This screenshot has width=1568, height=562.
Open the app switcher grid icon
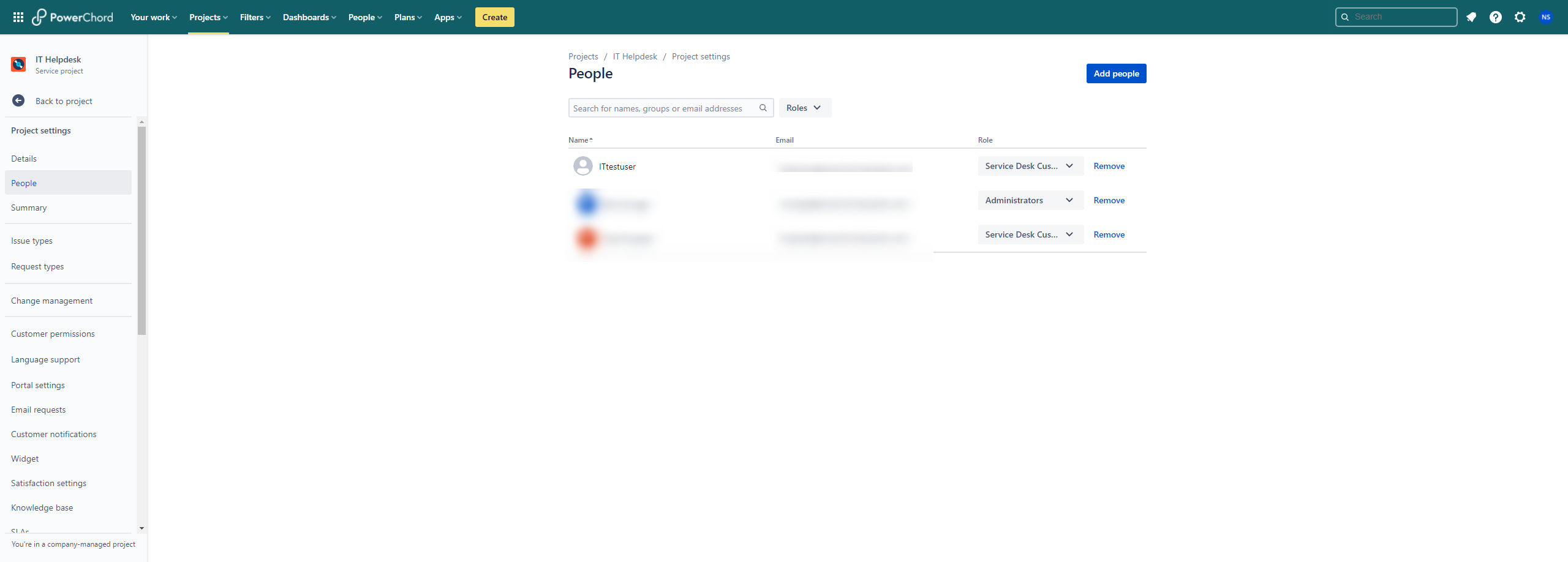[x=18, y=17]
